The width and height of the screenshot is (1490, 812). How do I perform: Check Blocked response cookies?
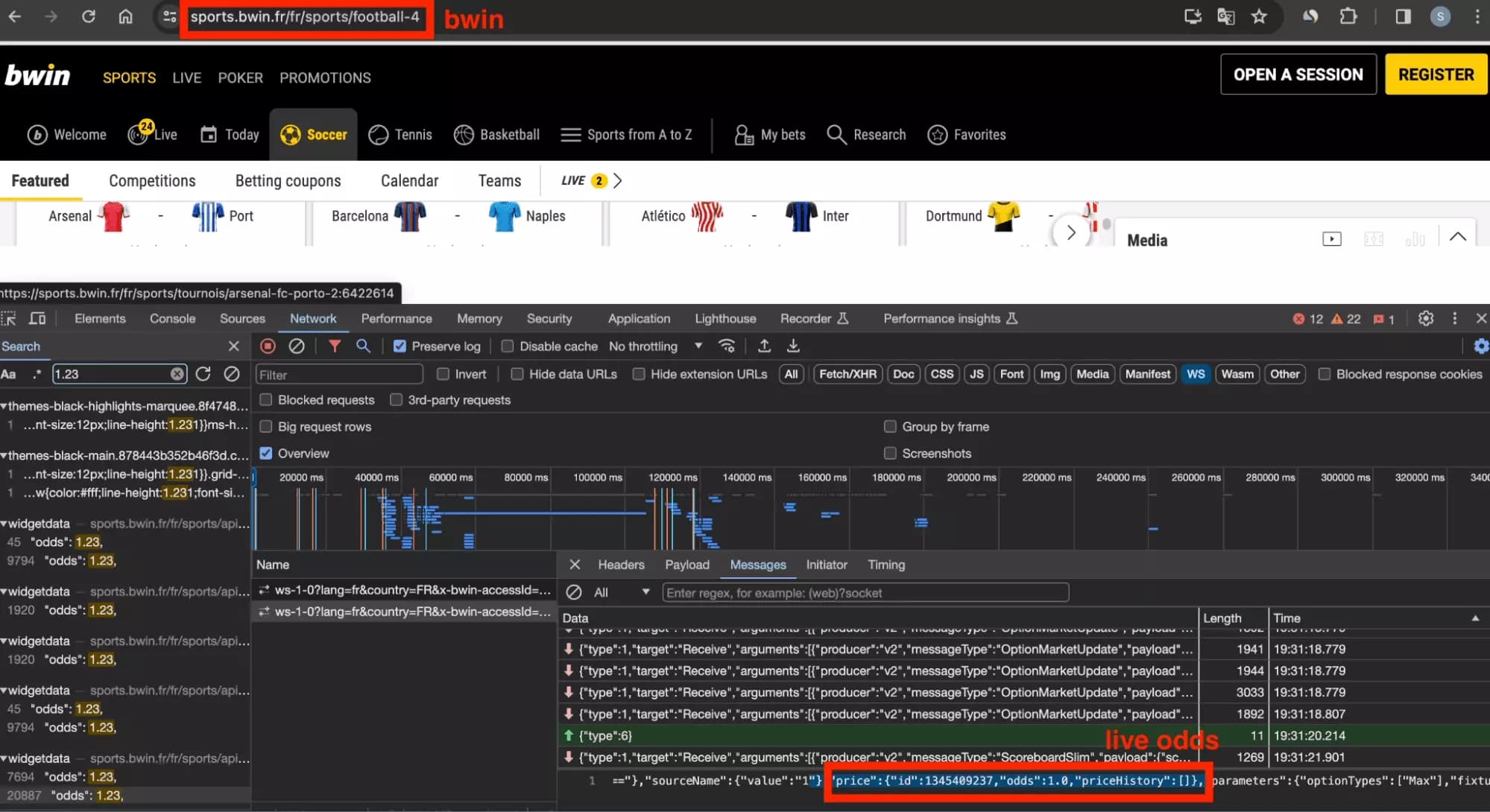(x=1324, y=374)
